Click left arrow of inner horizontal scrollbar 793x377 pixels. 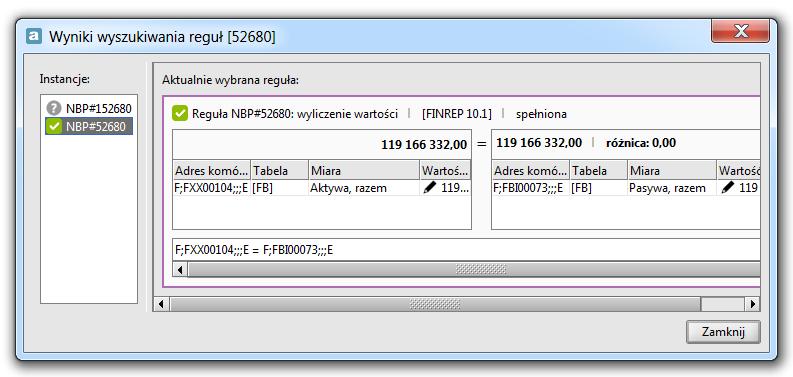[180, 270]
